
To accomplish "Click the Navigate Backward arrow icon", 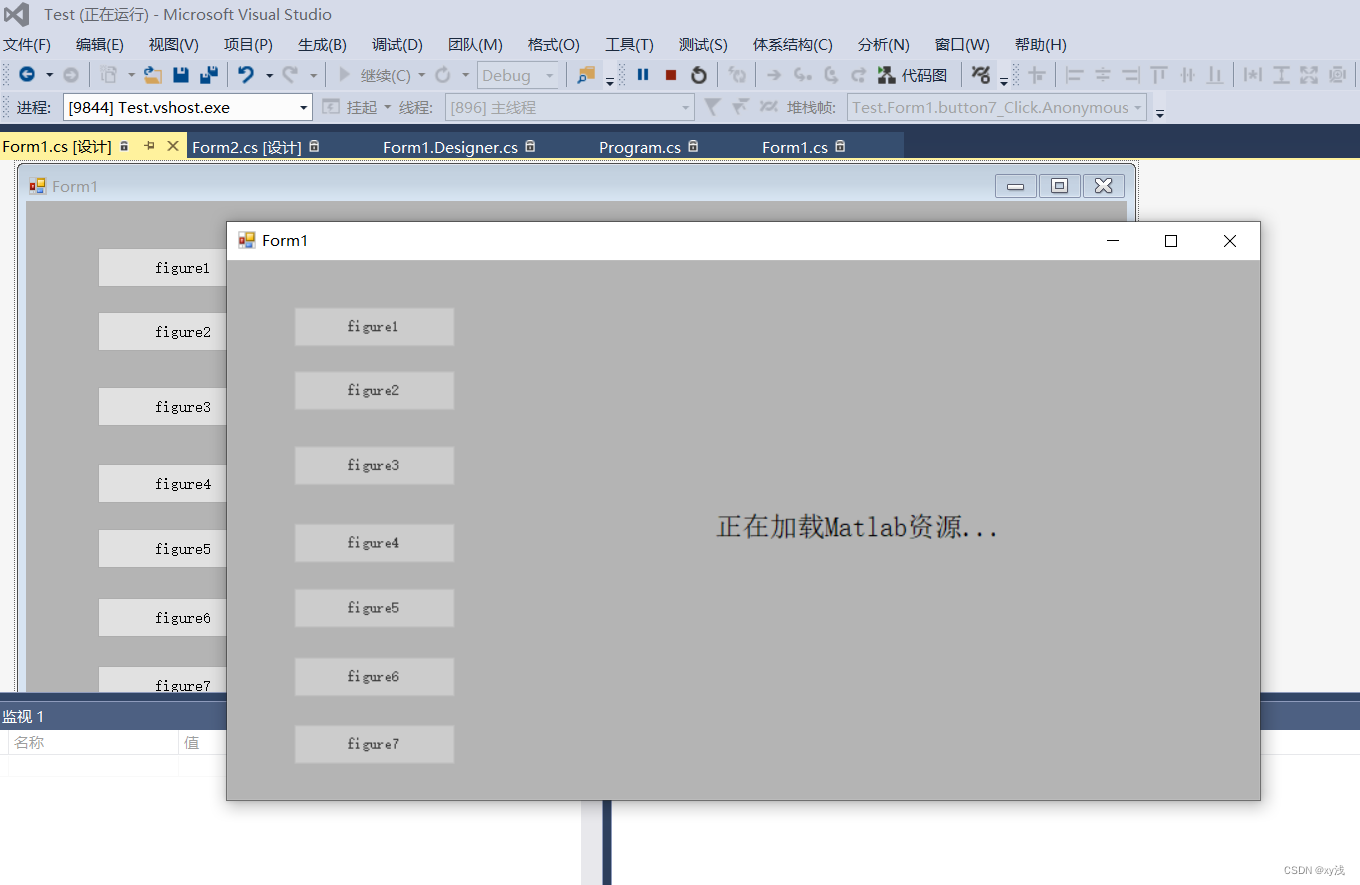I will click(27, 75).
